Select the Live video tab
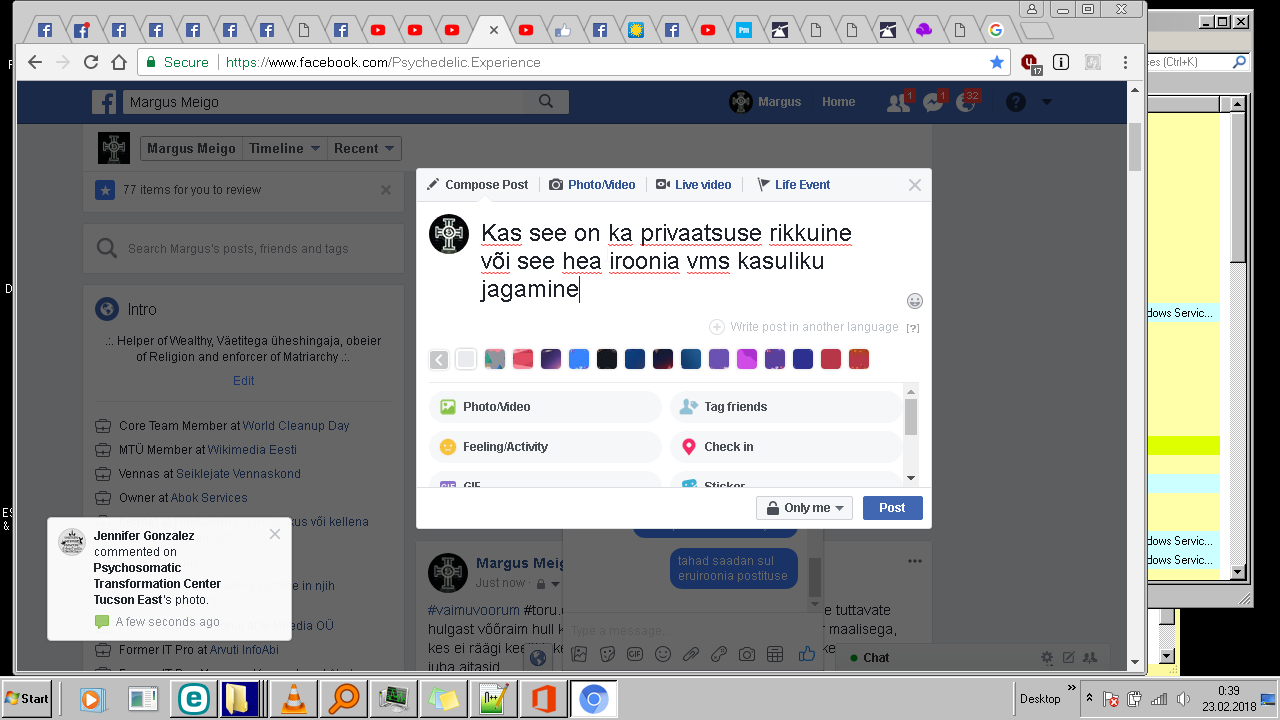Screen dimensions: 1280x720 pos(694,185)
